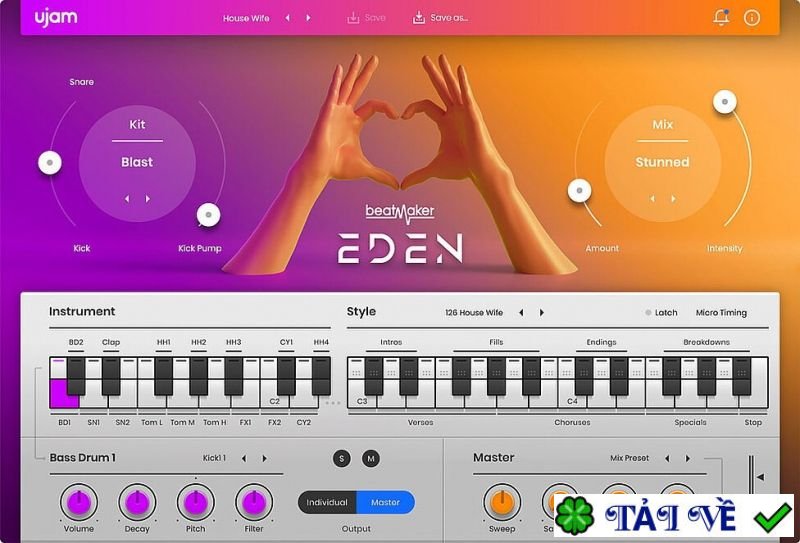Set Output to Individual

click(x=327, y=503)
